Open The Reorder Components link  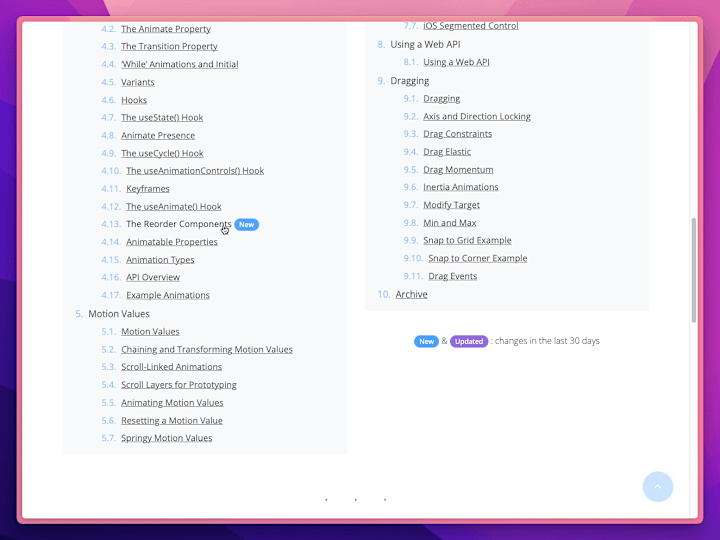tap(179, 224)
